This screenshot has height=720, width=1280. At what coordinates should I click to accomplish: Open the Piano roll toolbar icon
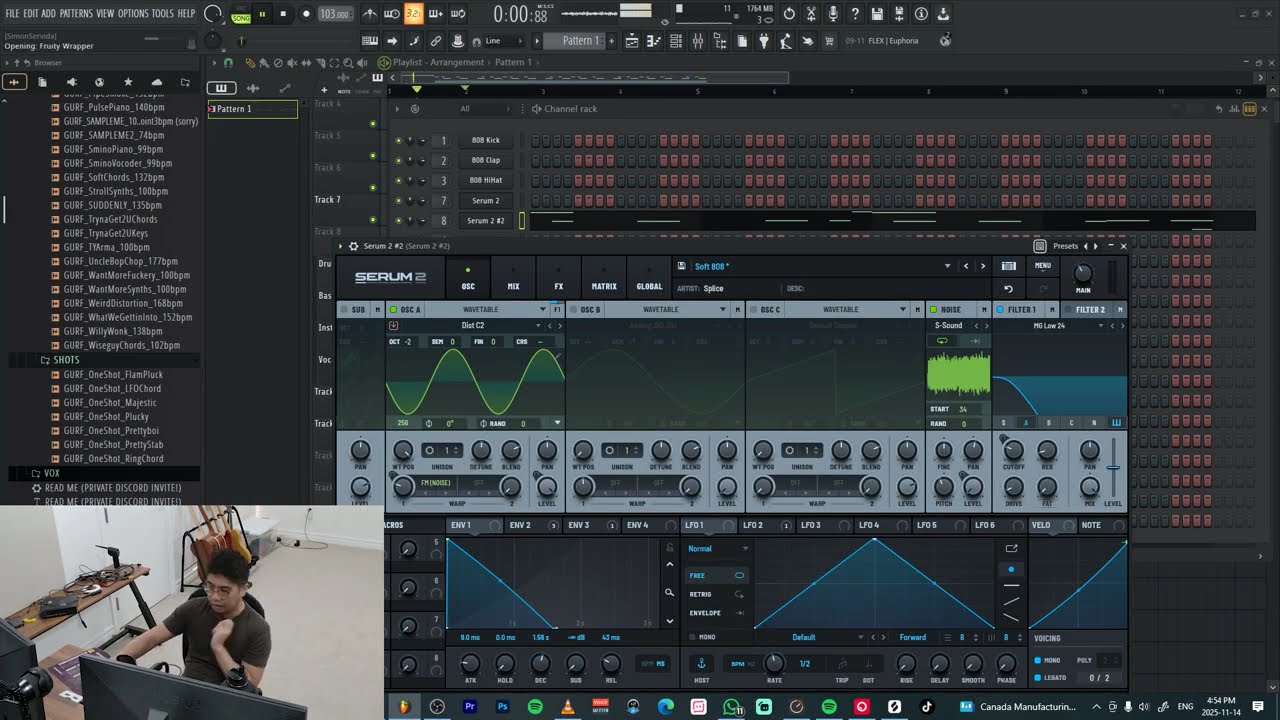tap(654, 41)
